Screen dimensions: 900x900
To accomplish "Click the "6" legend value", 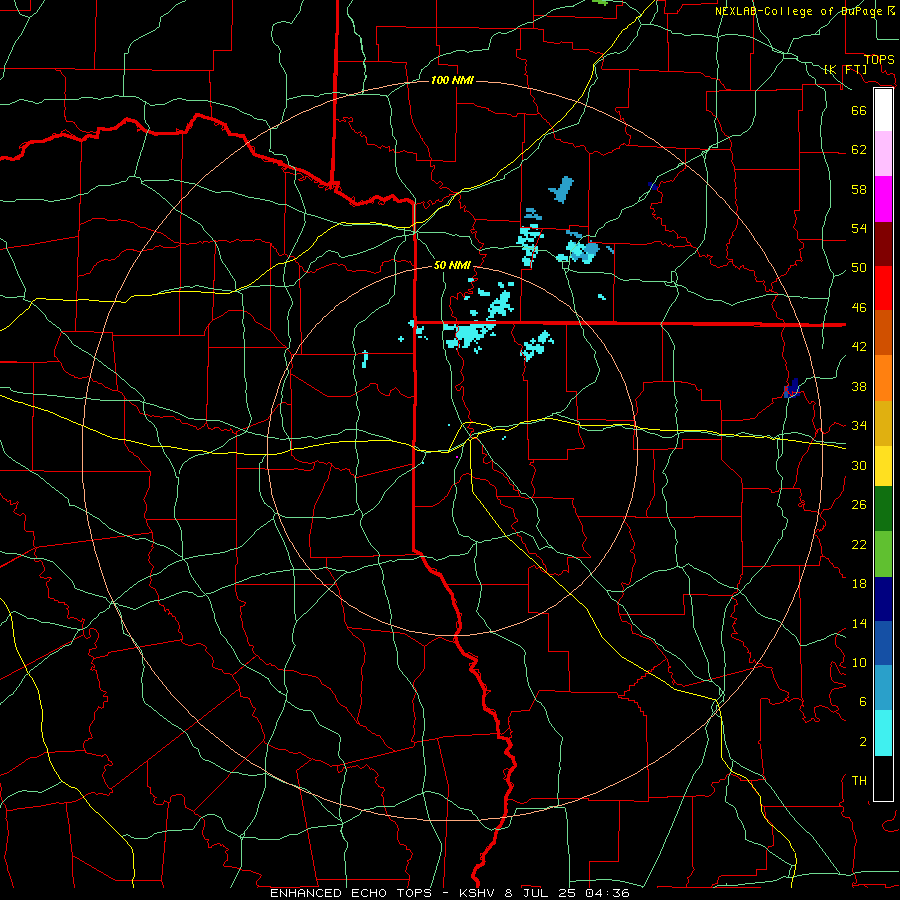I will [x=863, y=702].
